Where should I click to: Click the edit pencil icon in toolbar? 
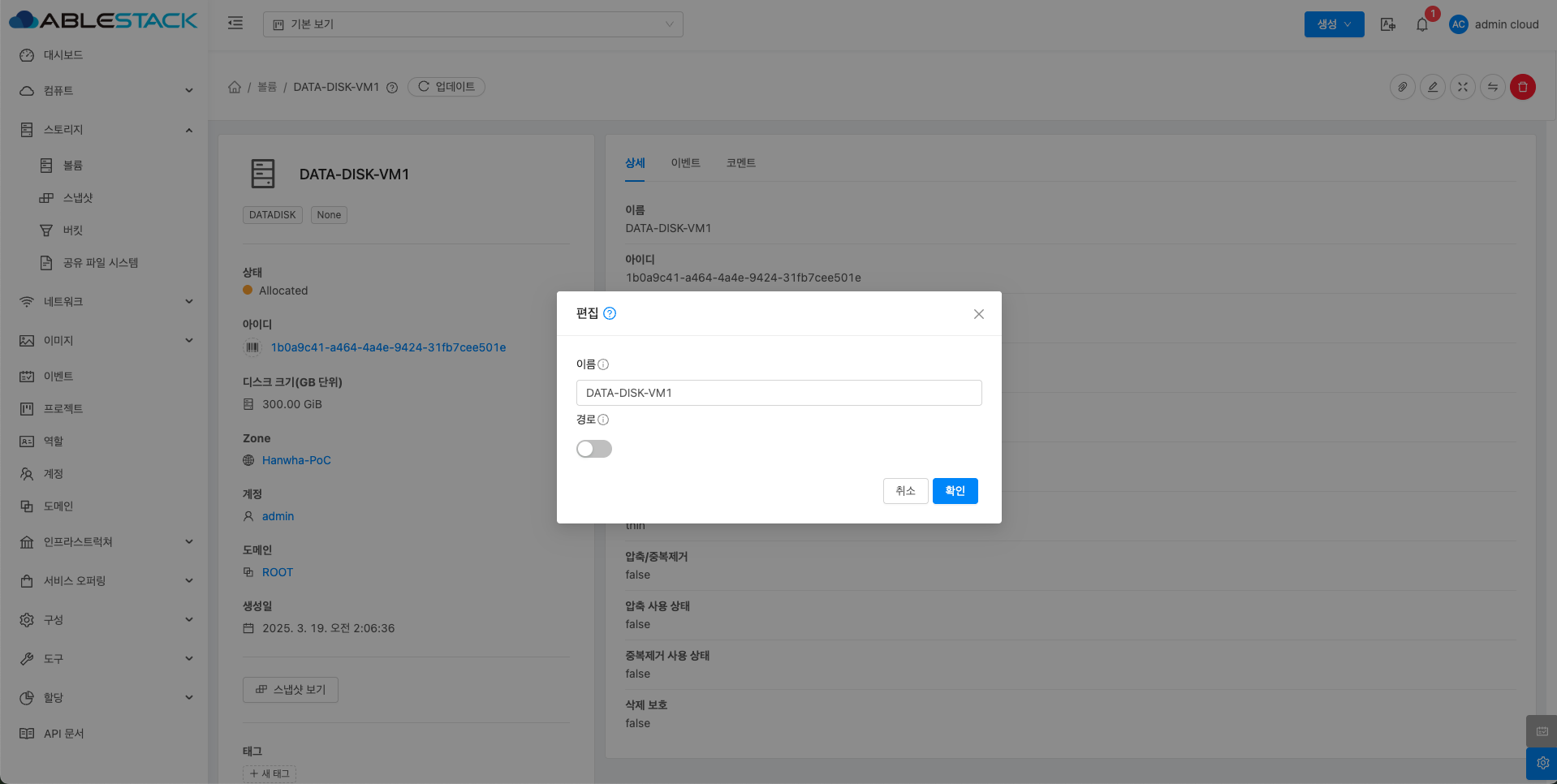[1433, 87]
